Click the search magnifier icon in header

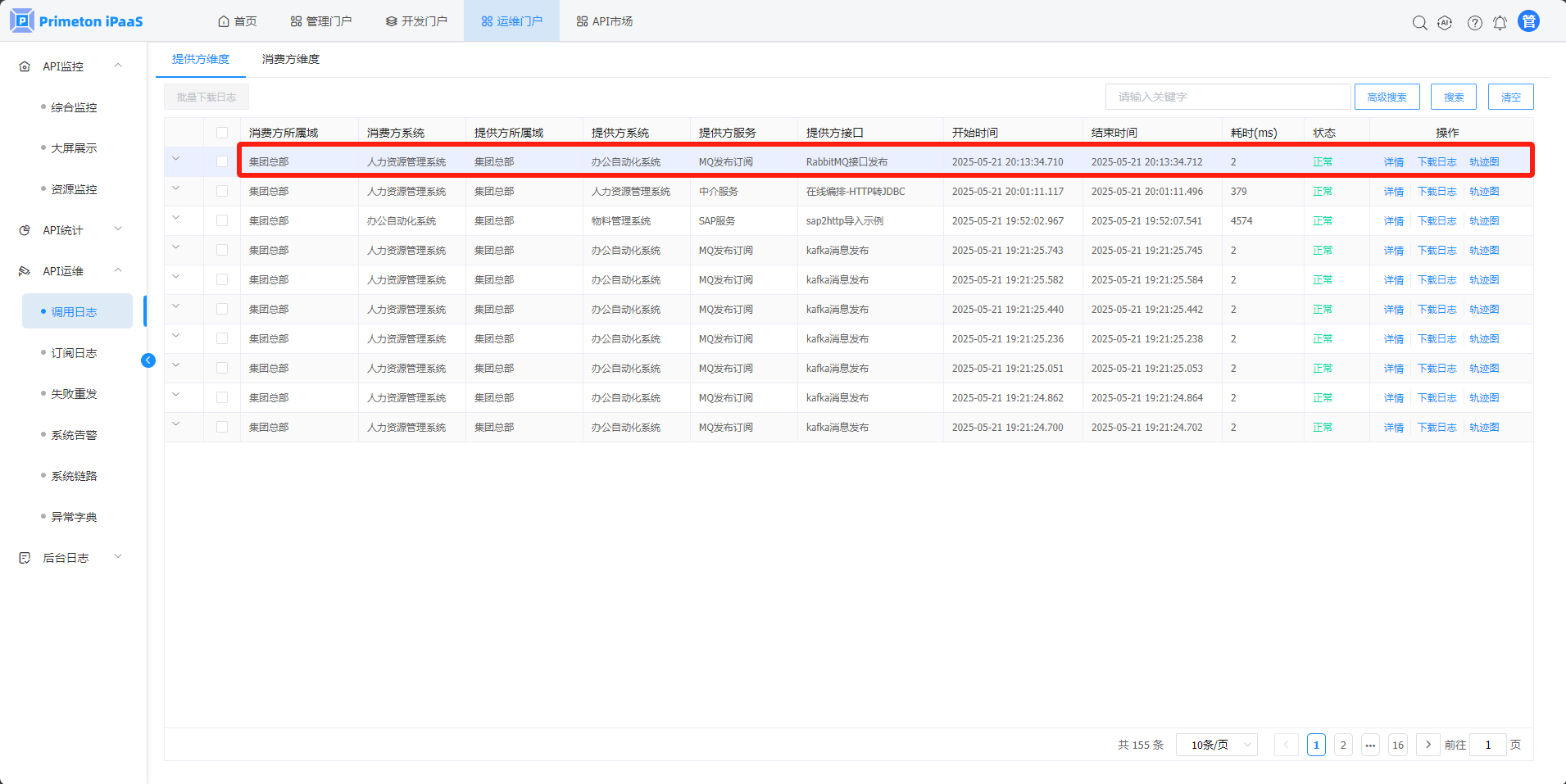coord(1419,23)
